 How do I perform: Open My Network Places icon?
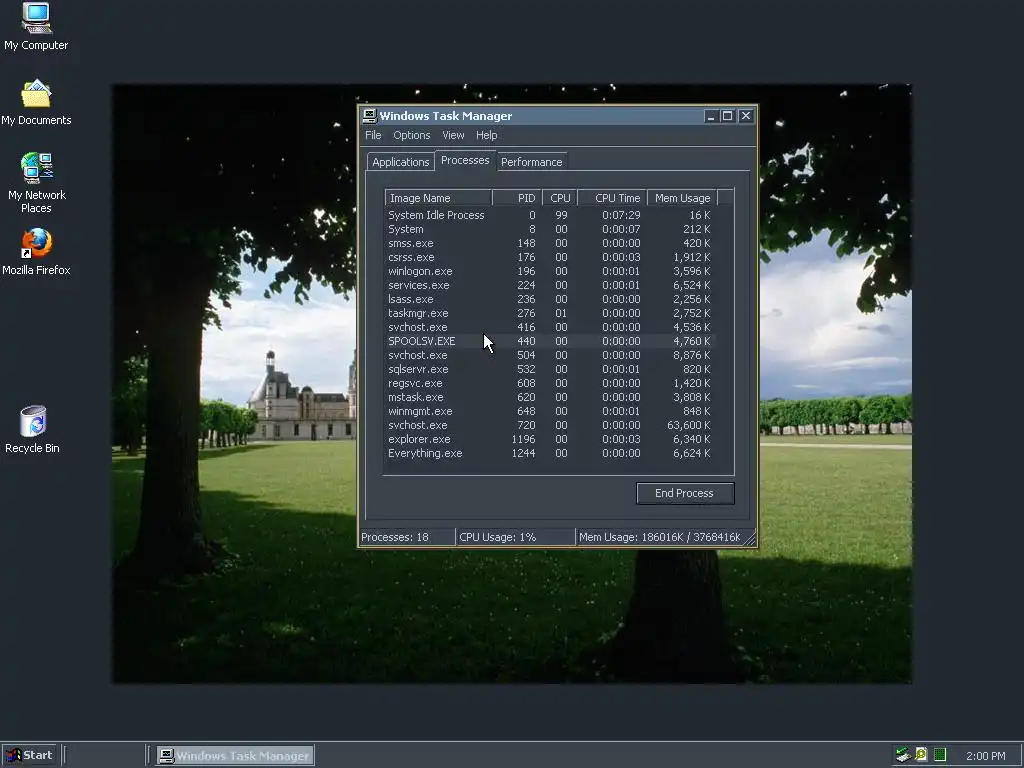pyautogui.click(x=36, y=183)
